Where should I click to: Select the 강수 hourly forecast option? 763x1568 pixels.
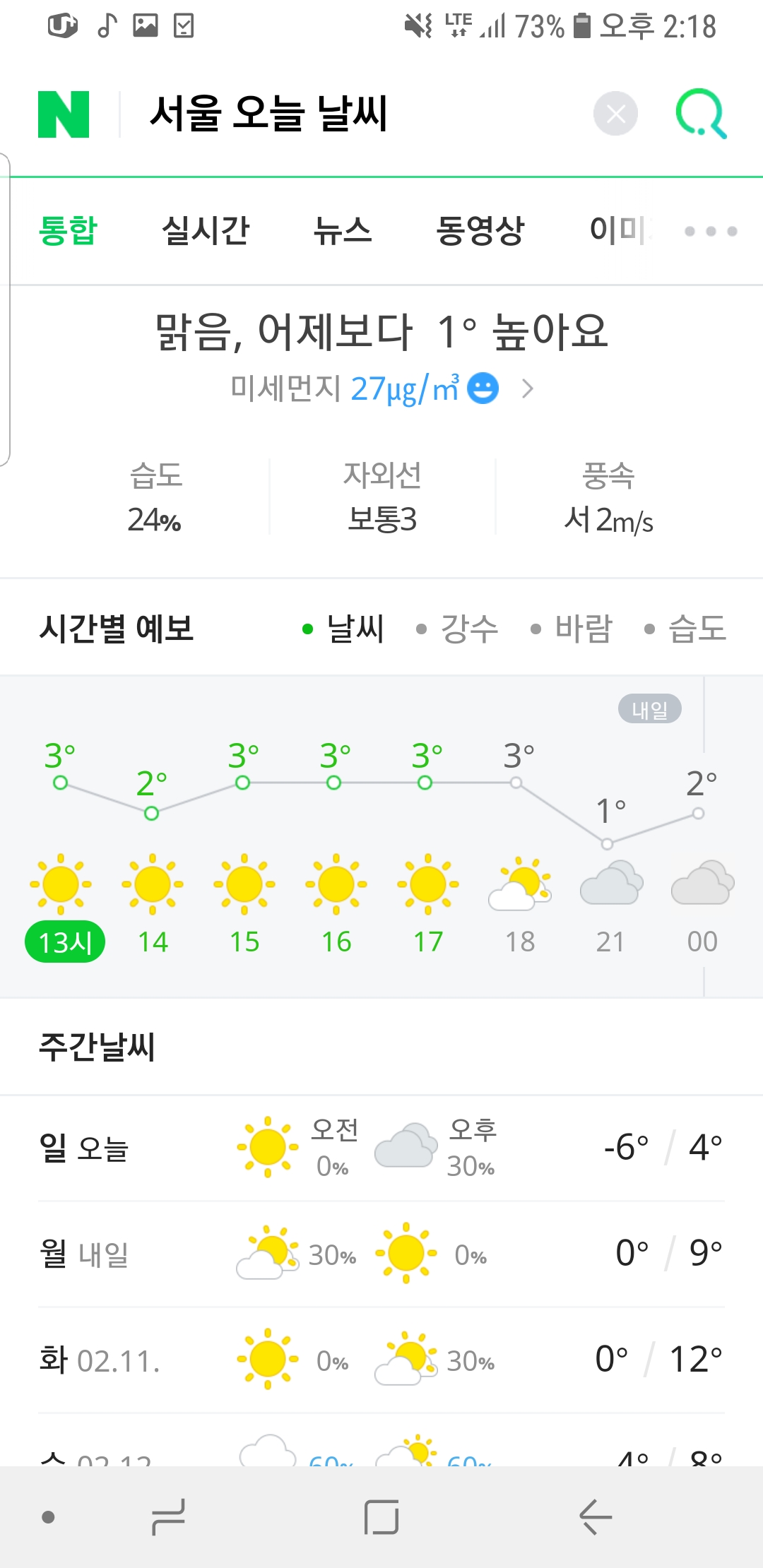(x=458, y=628)
